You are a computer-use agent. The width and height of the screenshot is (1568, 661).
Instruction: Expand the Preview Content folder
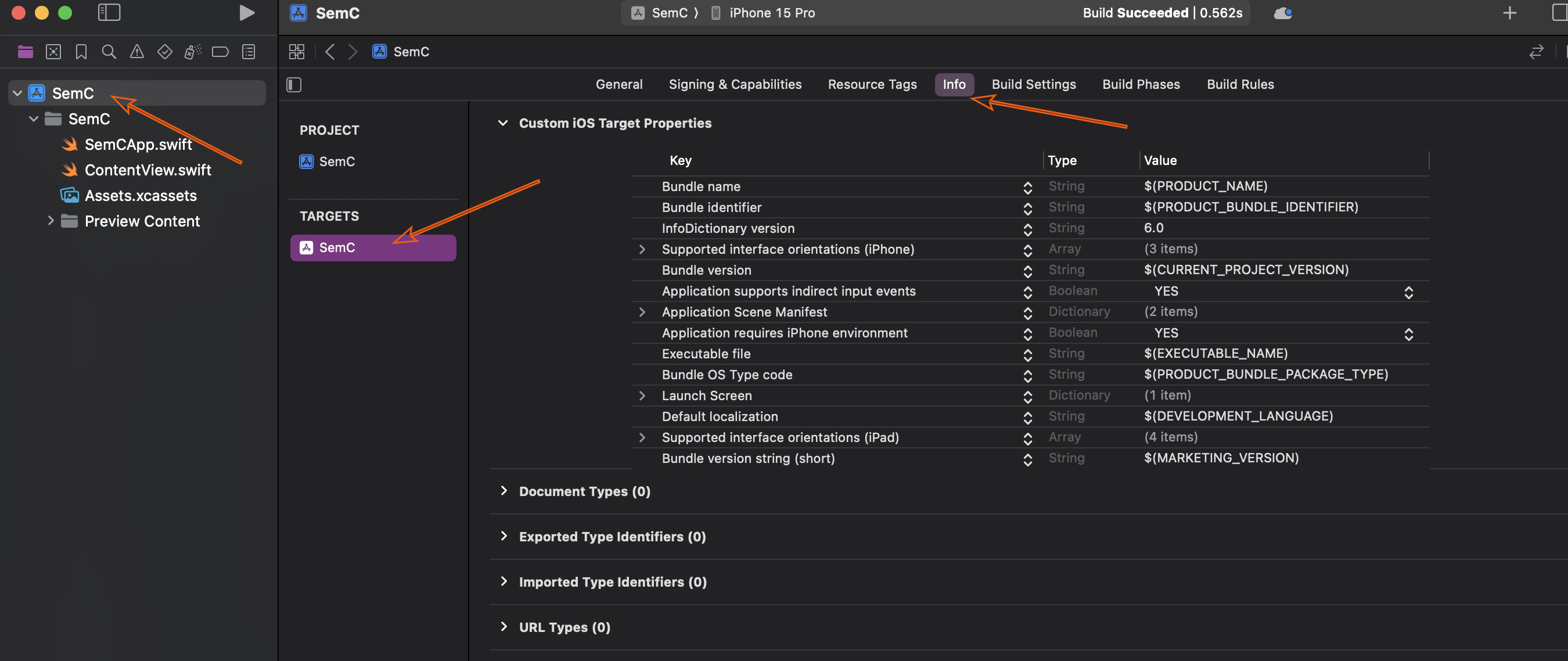pyautogui.click(x=51, y=221)
